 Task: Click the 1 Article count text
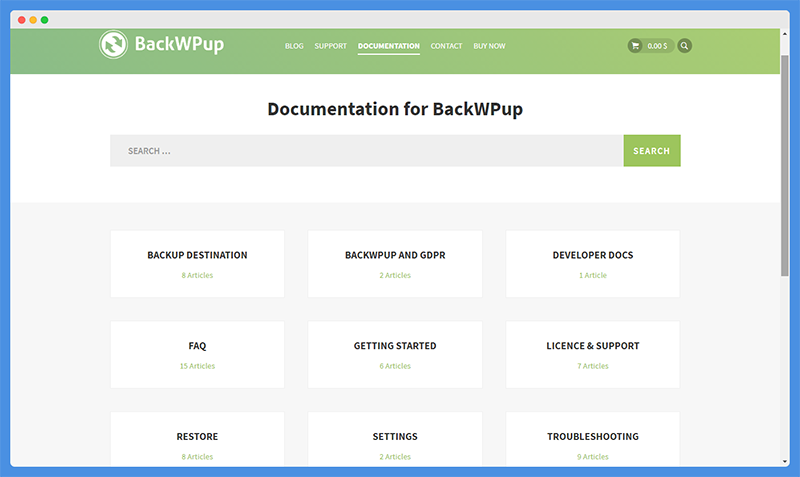point(593,275)
